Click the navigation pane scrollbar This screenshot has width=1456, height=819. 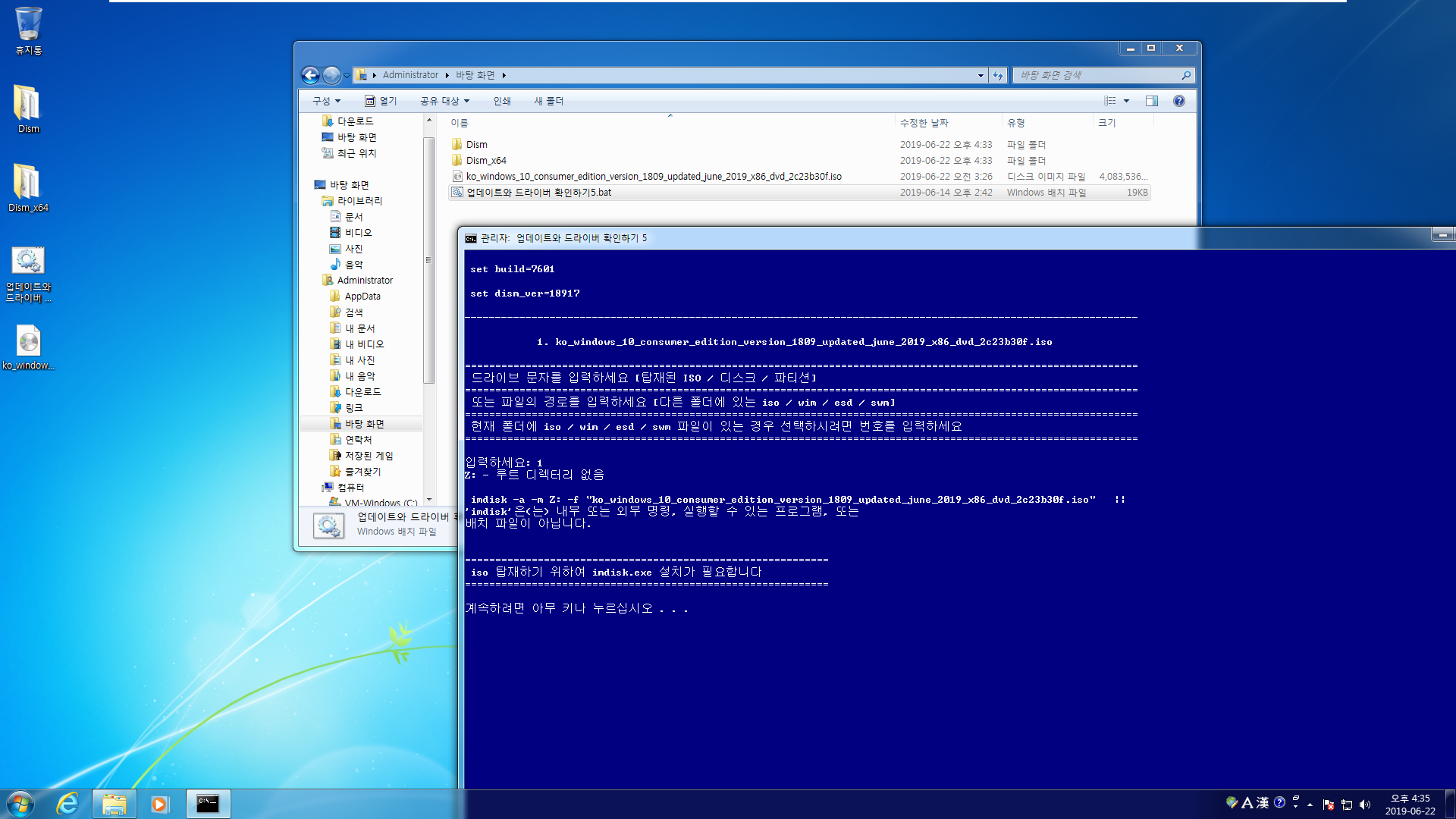click(428, 260)
